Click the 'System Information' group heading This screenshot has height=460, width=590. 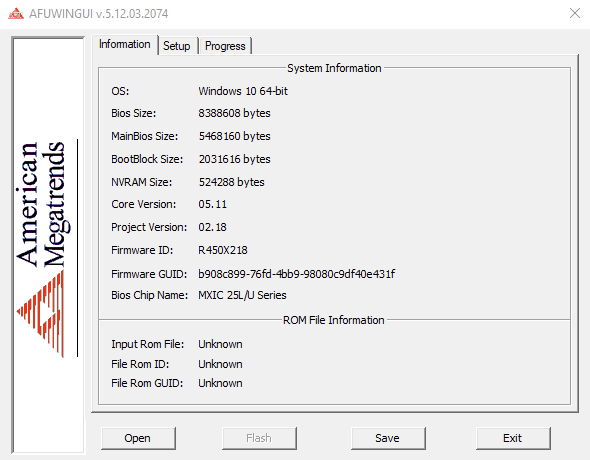tap(334, 68)
